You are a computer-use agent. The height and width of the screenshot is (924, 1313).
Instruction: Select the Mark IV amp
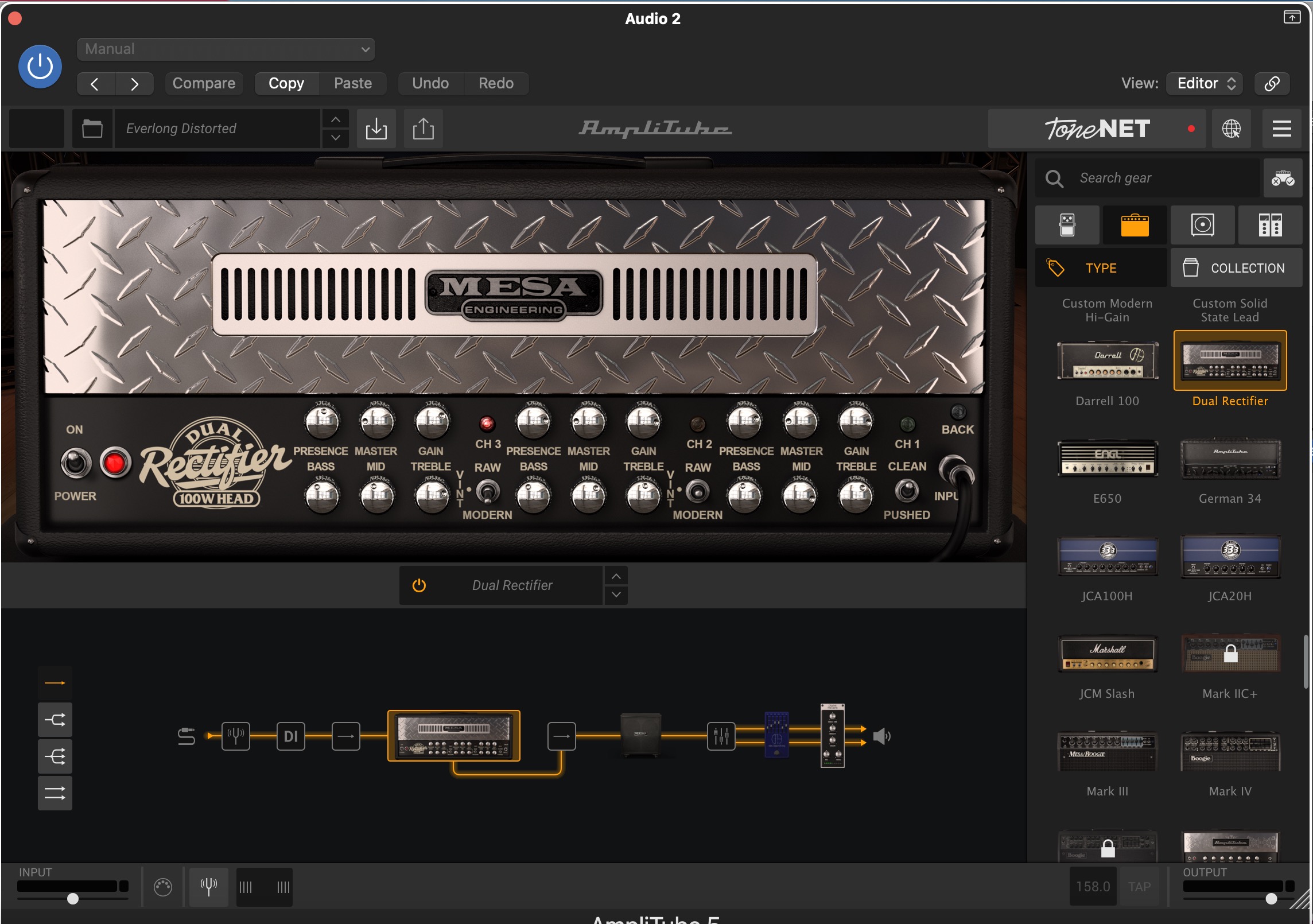1230,751
